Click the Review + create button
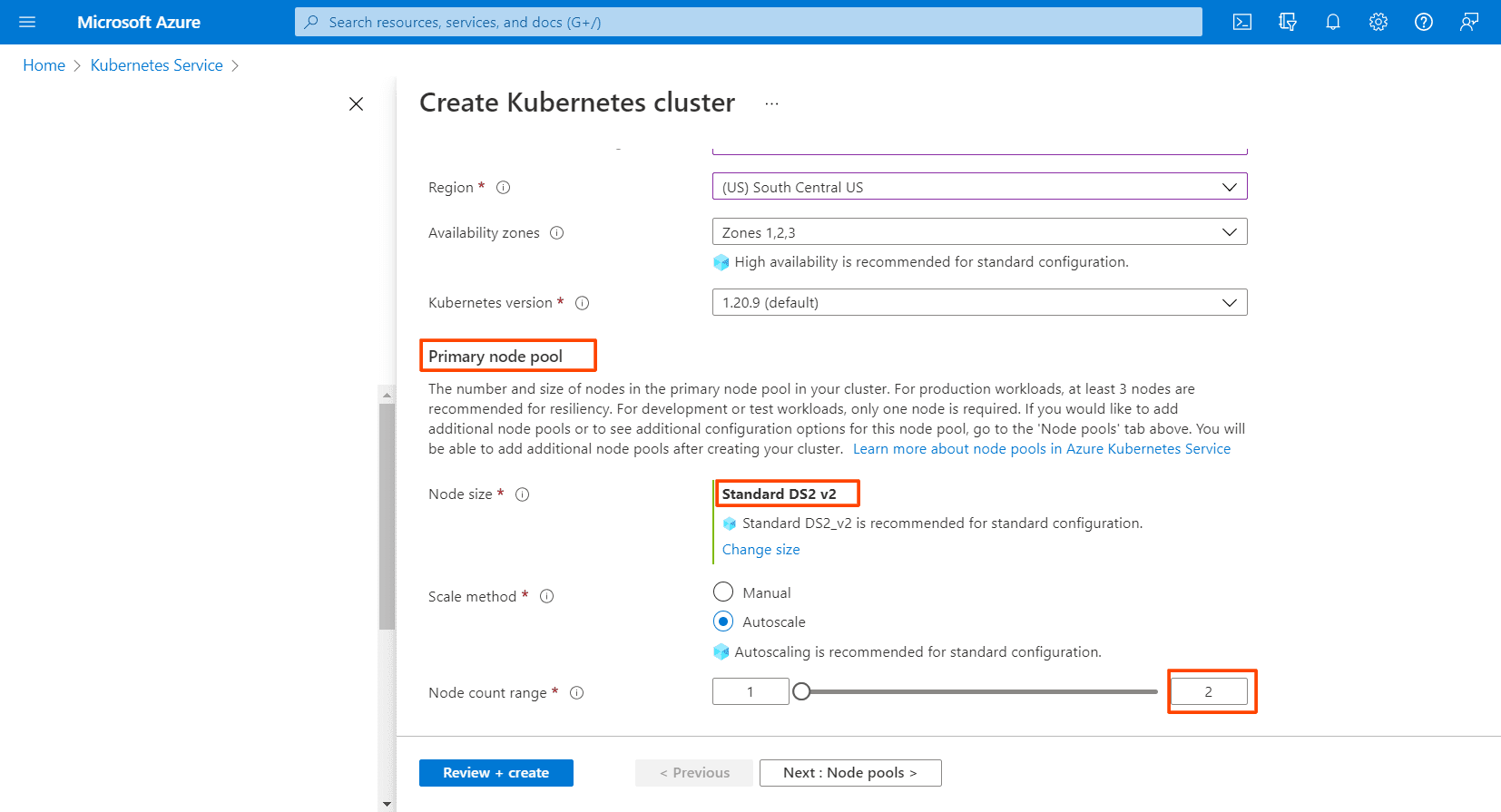Screen dimensions: 1501x812 point(495,773)
